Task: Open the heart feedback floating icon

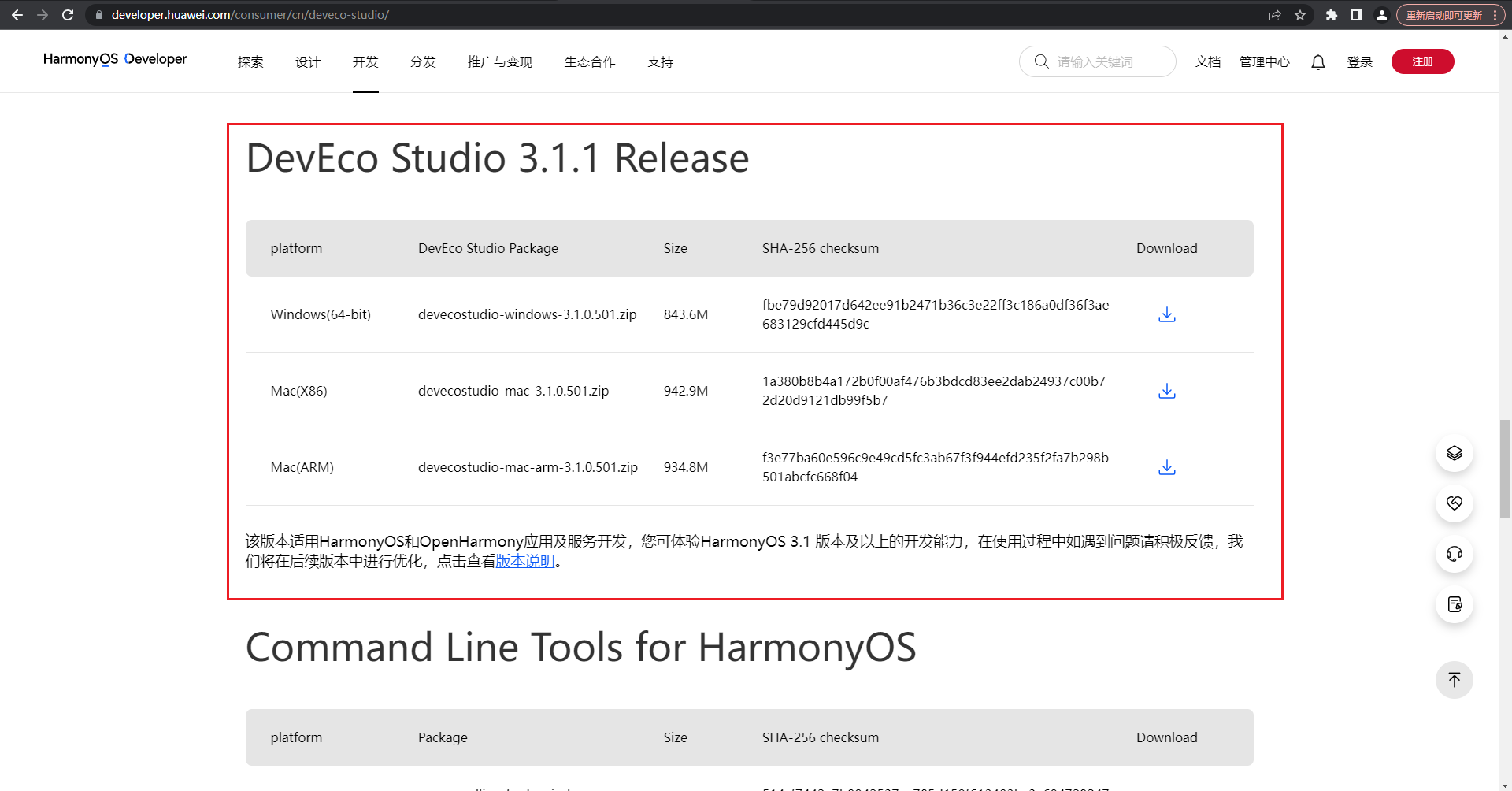Action: tap(1455, 503)
